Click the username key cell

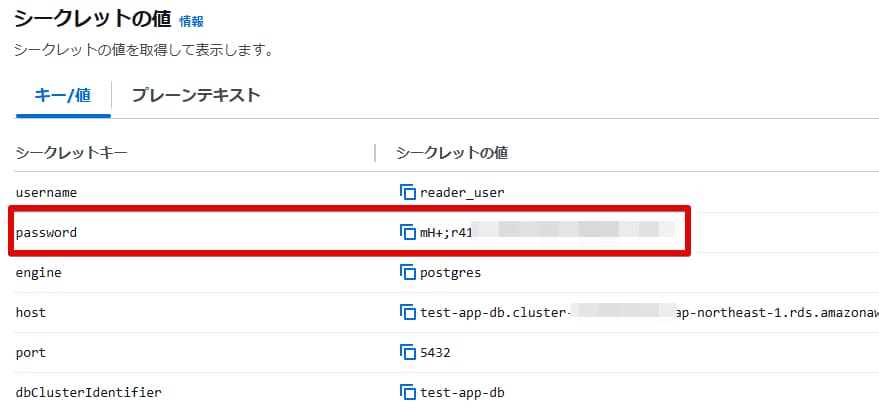tap(46, 192)
